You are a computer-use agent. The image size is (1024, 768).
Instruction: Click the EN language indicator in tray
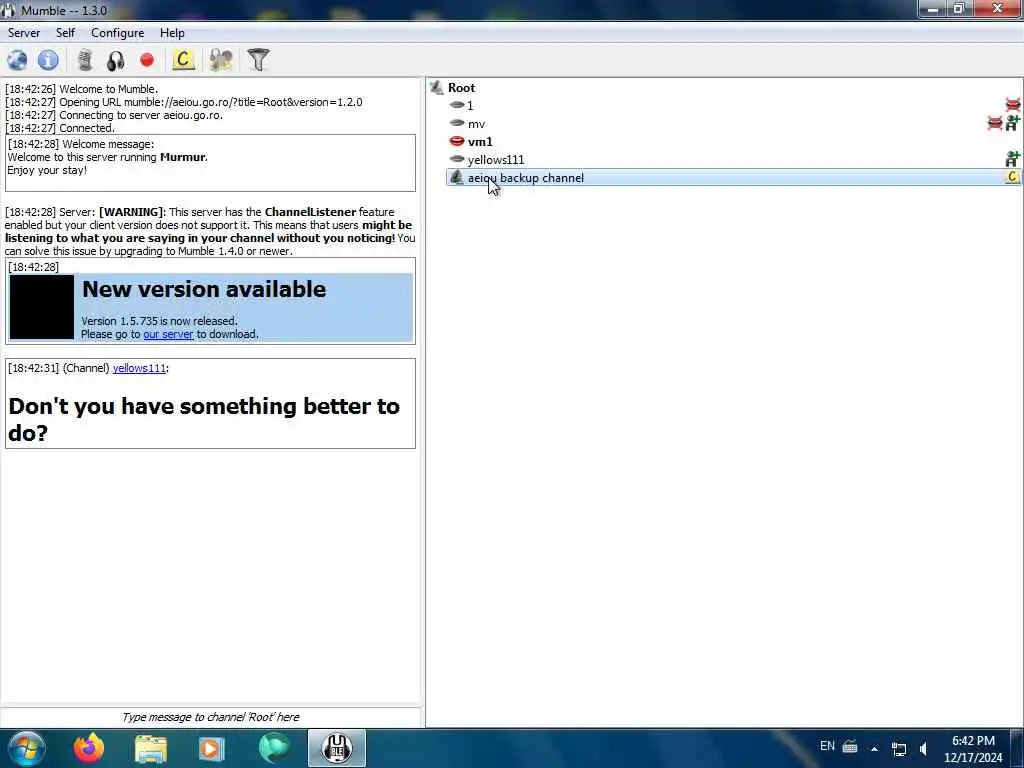[827, 746]
